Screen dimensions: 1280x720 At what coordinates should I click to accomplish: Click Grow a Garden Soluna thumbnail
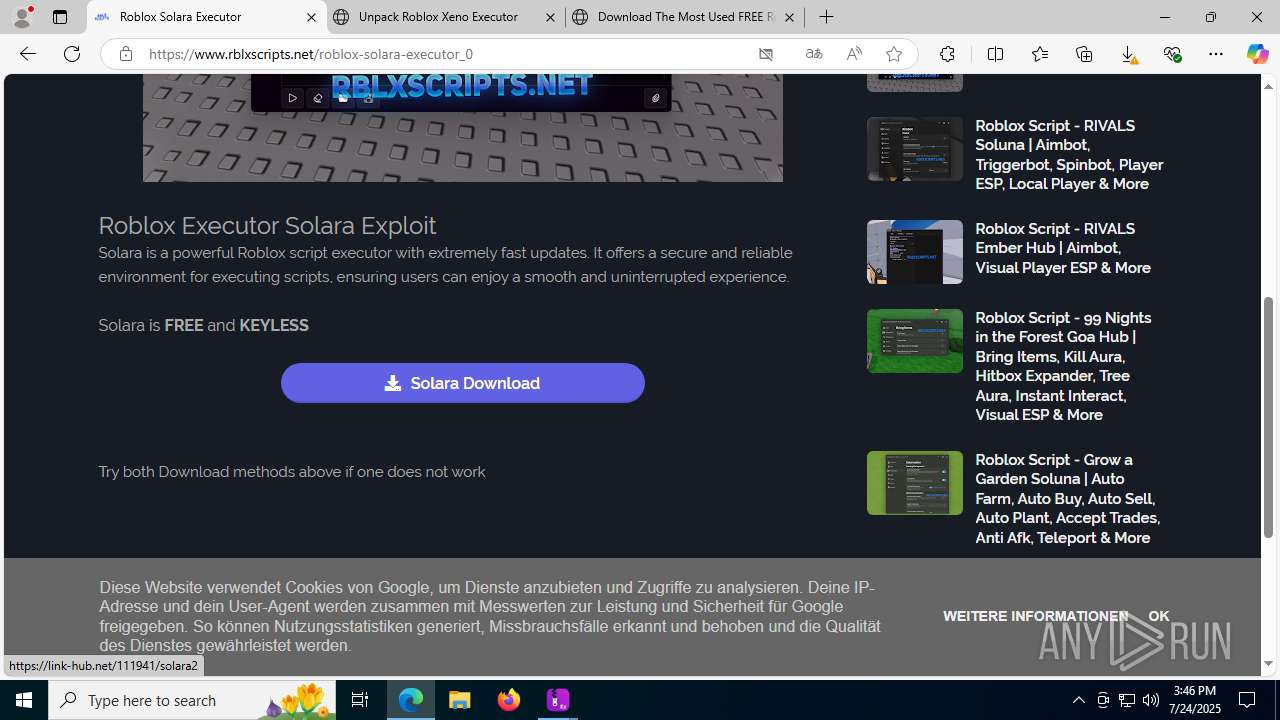(914, 483)
